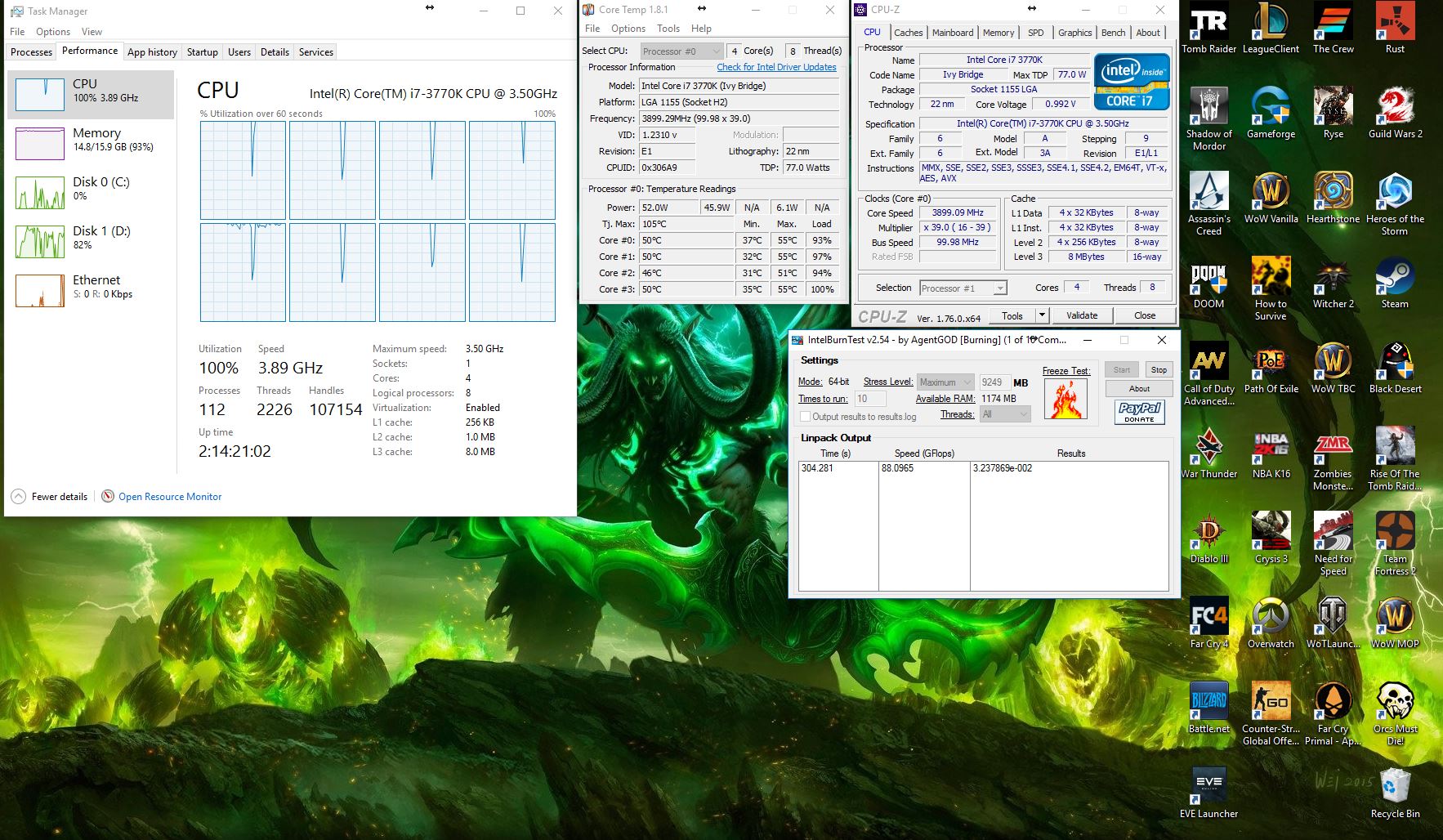
Task: Click the Validate button in CPU-Z
Action: [x=1082, y=315]
